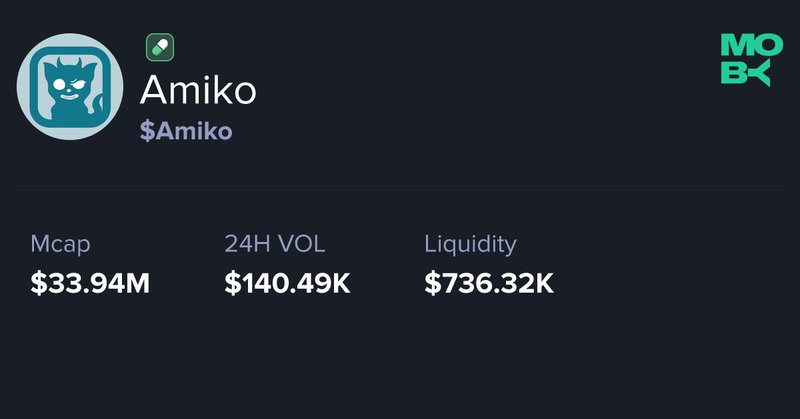Select the $33.94M market cap value
The height and width of the screenshot is (419, 800).
click(90, 283)
